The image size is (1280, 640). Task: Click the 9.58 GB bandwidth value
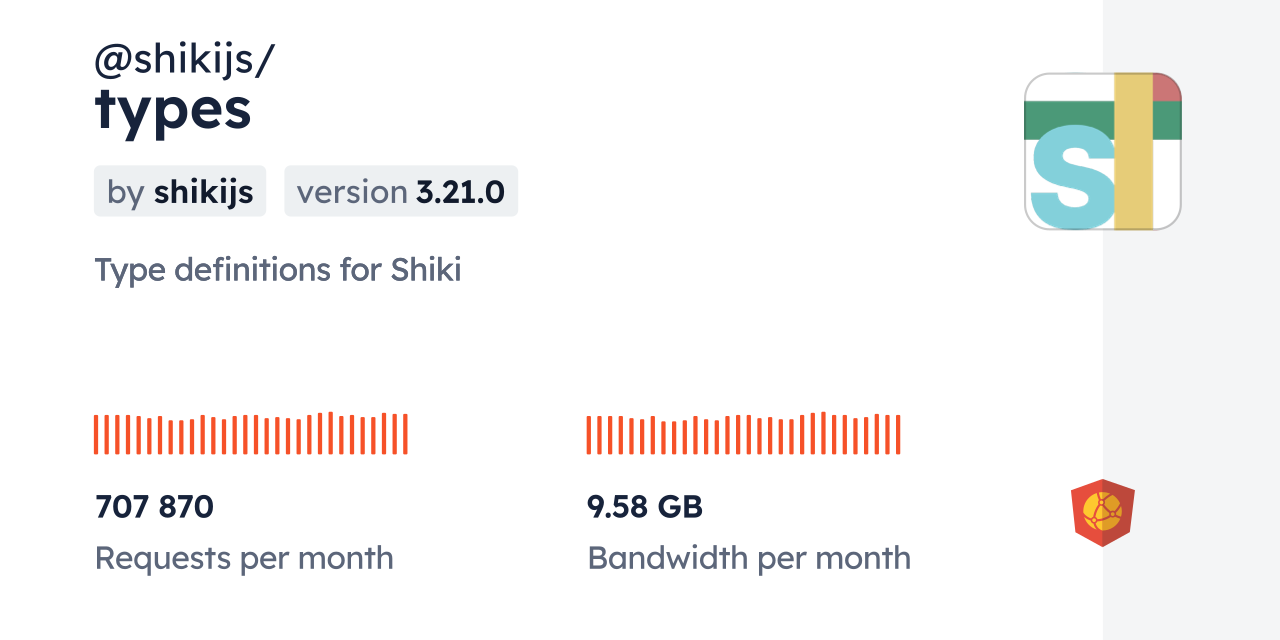point(645,507)
